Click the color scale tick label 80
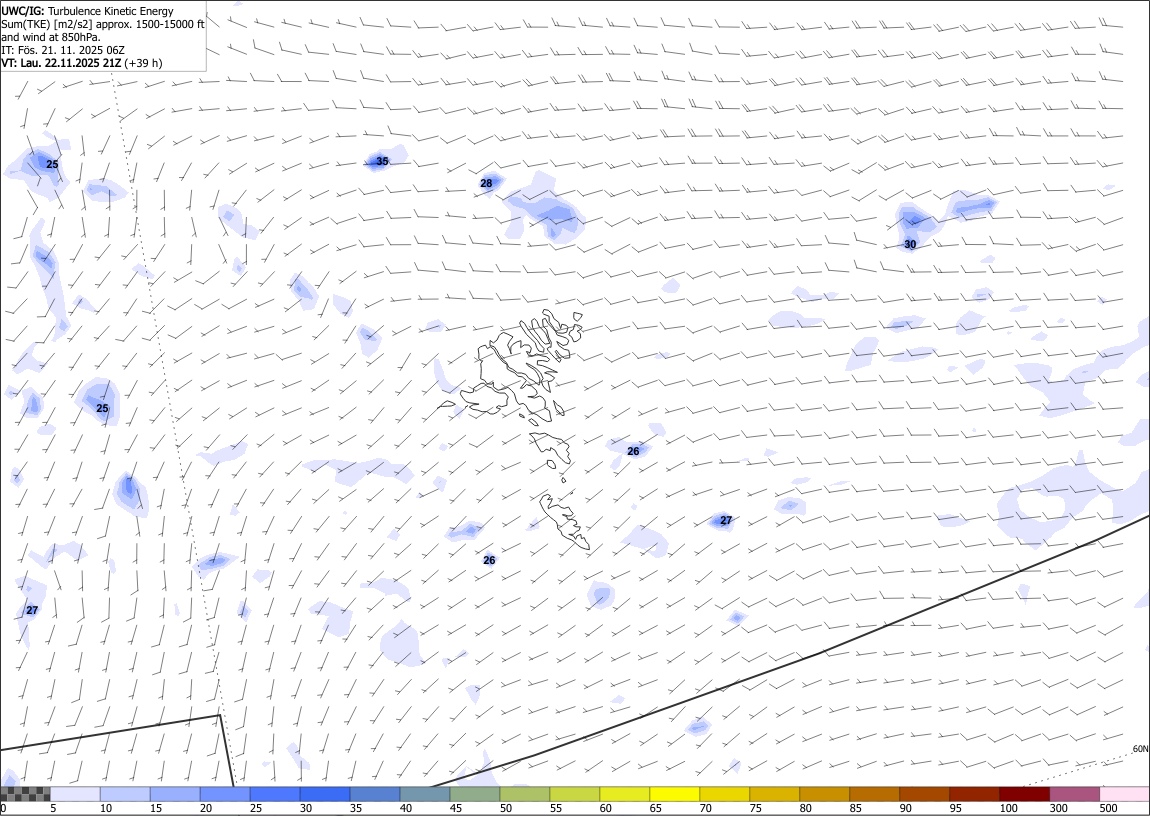 pyautogui.click(x=805, y=808)
